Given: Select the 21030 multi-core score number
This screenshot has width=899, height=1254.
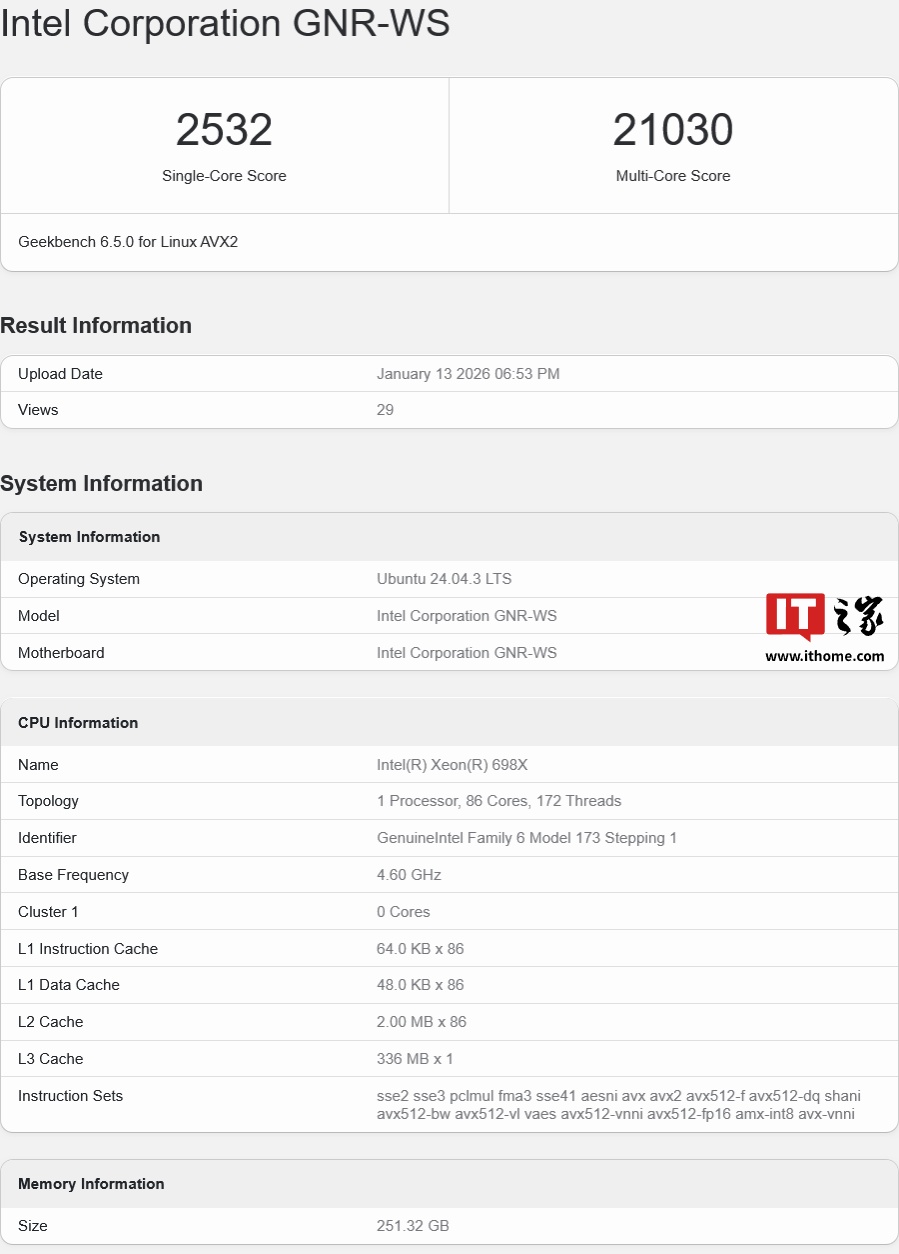Looking at the screenshot, I should (673, 130).
